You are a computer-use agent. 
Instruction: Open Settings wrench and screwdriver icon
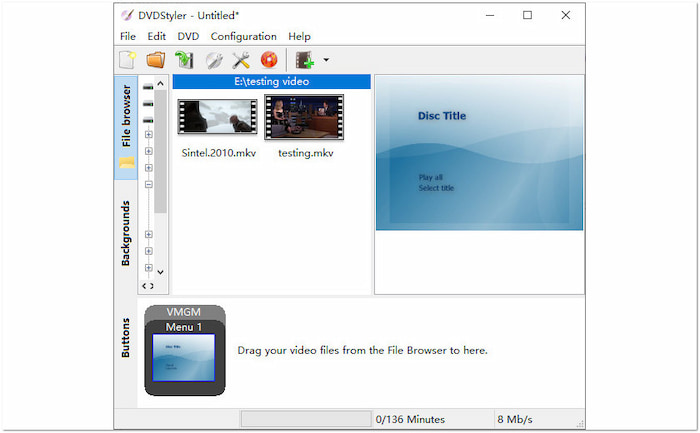[241, 60]
